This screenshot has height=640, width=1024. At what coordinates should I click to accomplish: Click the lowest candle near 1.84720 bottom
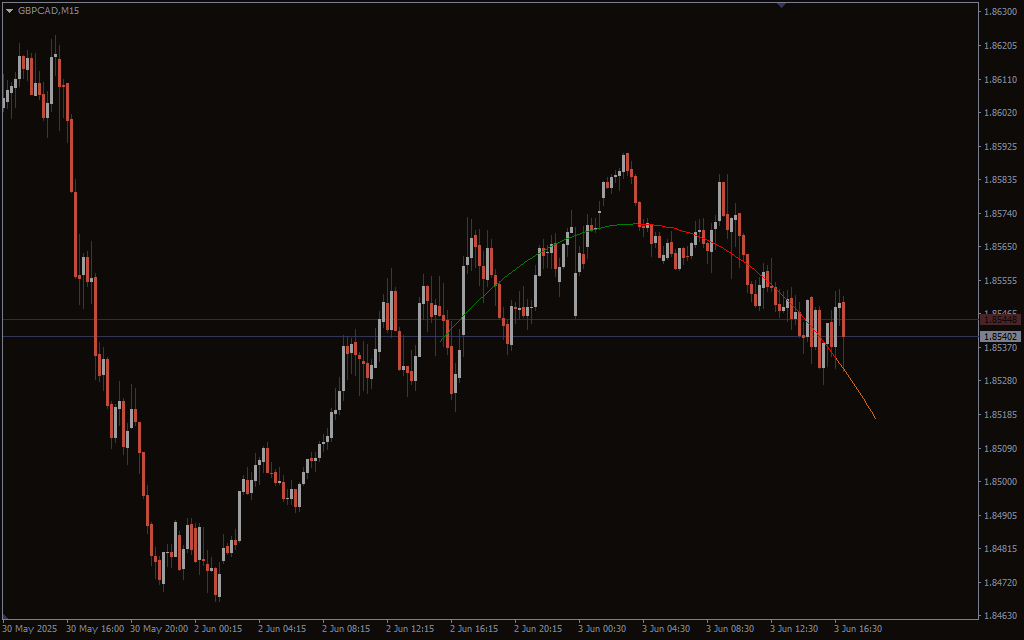tap(218, 584)
